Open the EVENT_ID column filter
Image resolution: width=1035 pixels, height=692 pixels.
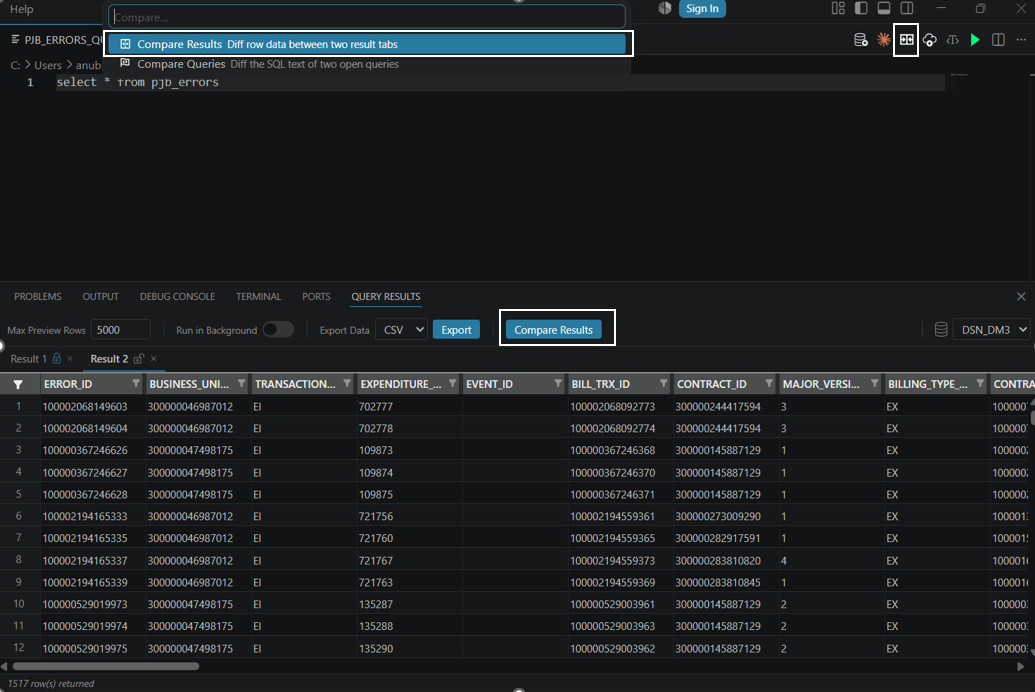(x=558, y=384)
